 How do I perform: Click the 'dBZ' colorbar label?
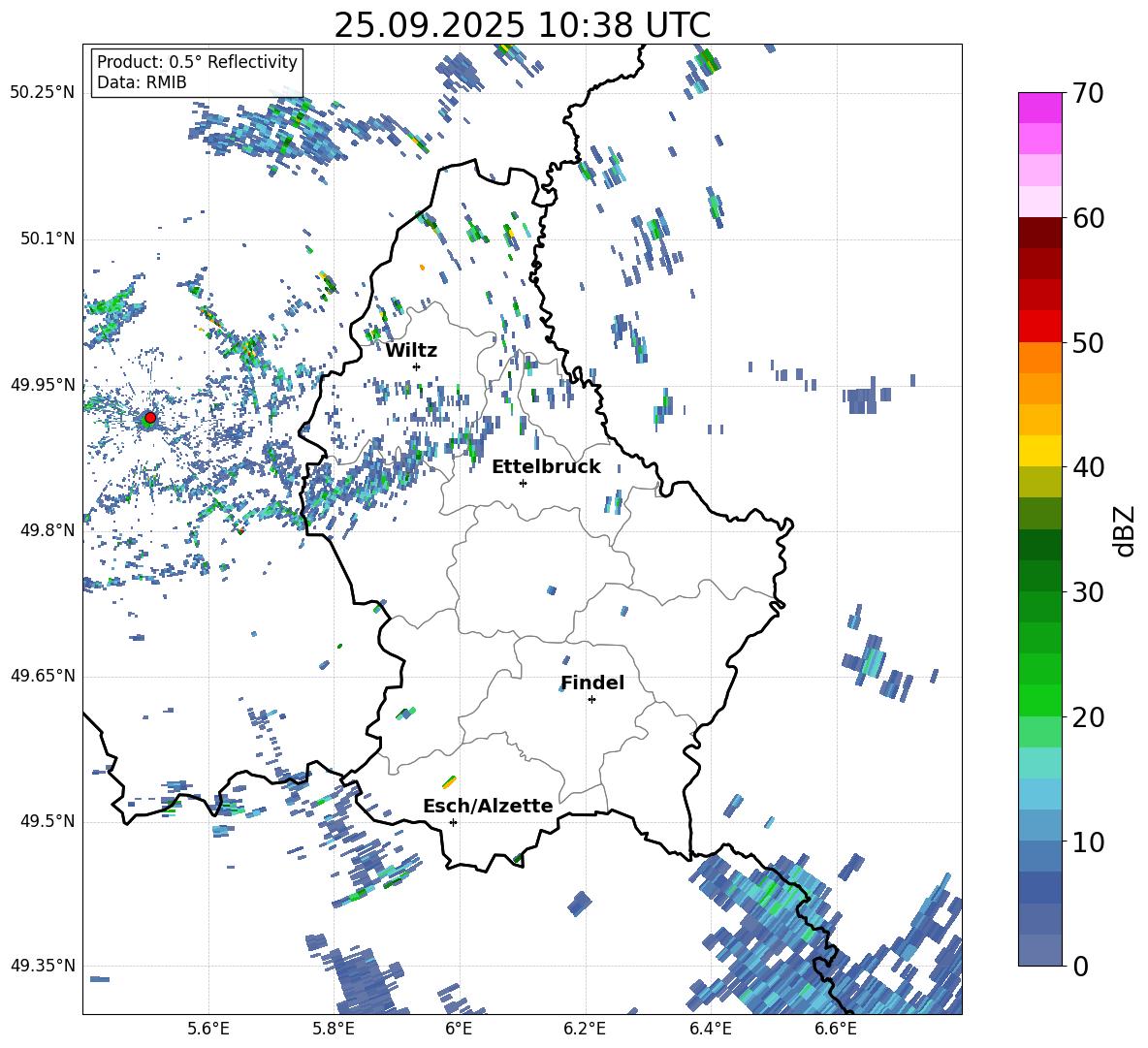coord(1125,530)
